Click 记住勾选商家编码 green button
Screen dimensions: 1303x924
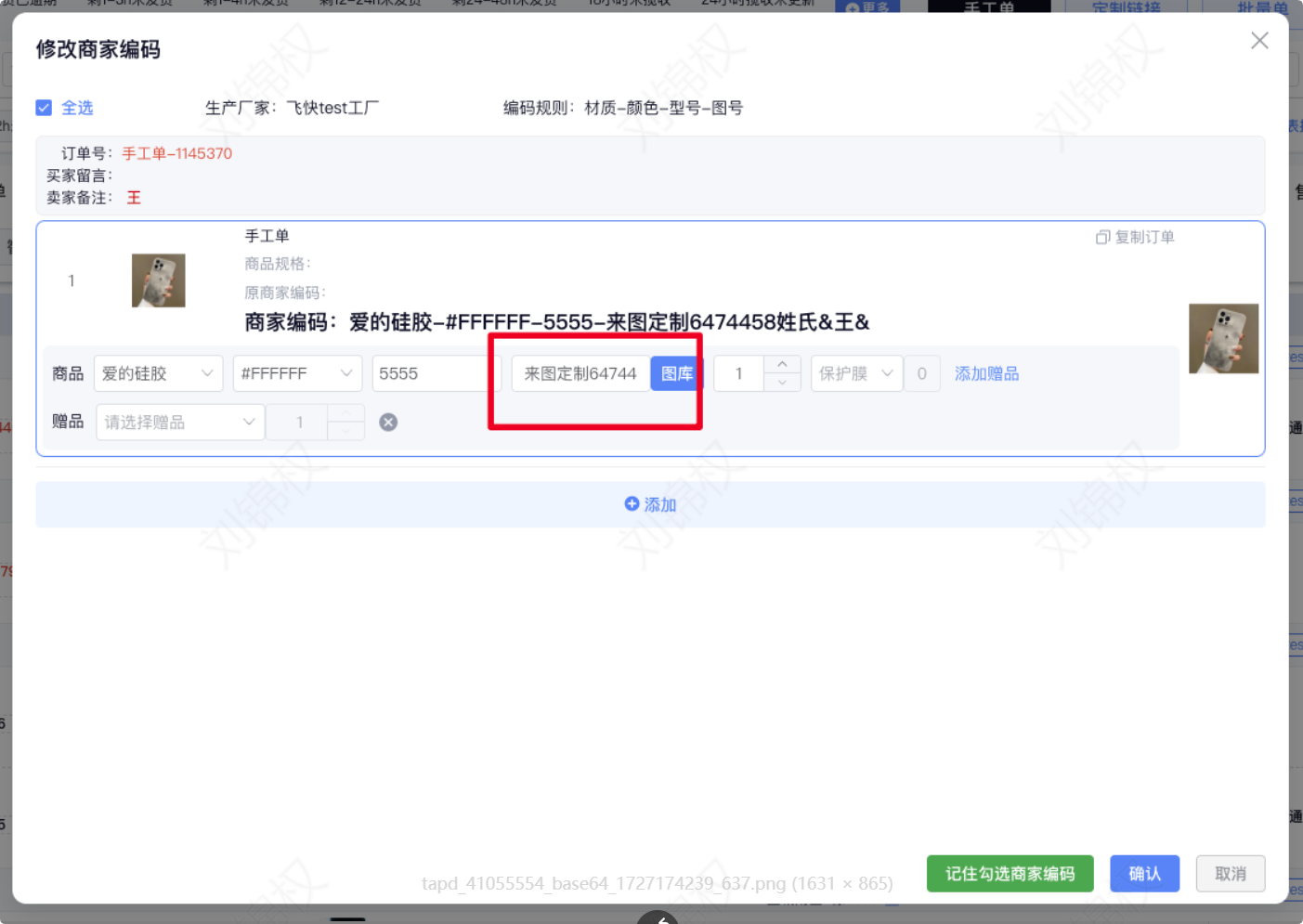click(1010, 874)
